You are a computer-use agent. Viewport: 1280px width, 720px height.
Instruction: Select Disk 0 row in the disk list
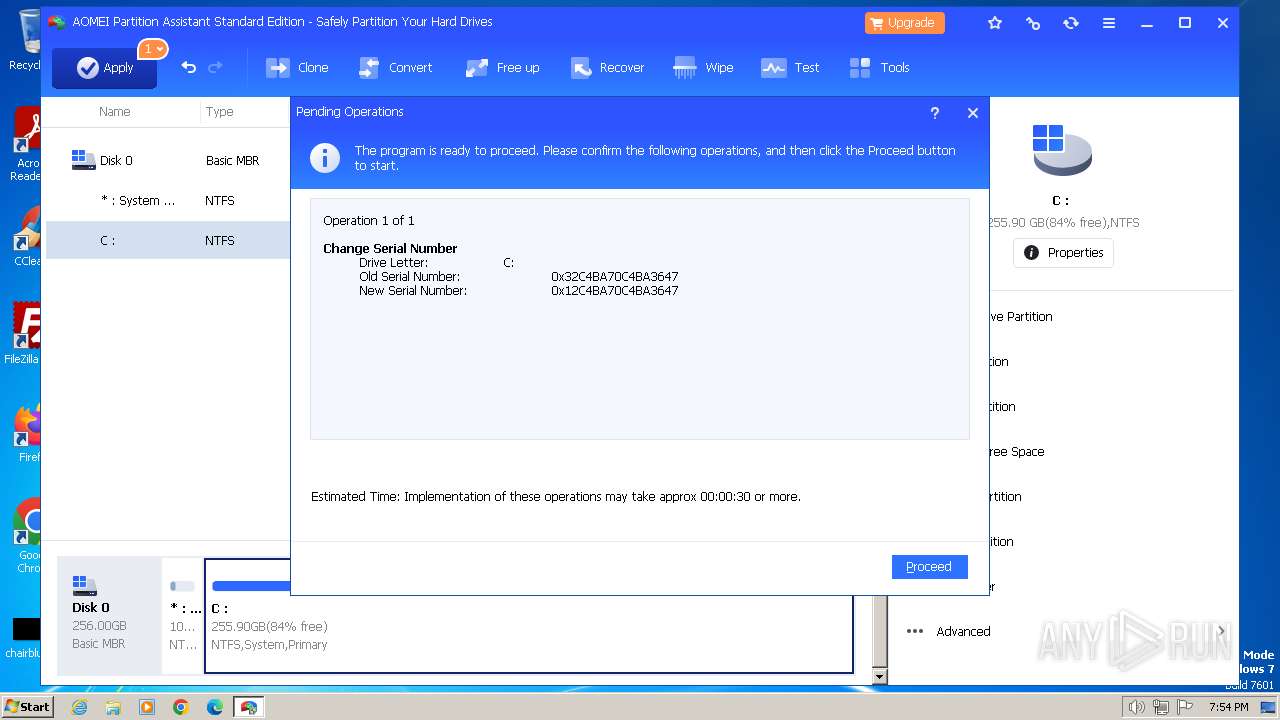[168, 160]
